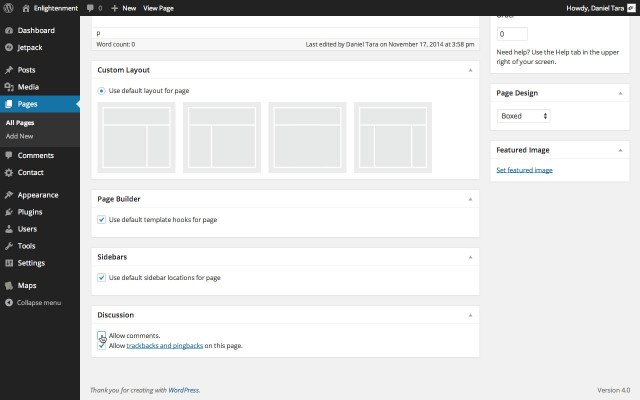Click the Settings icon in sidebar
The width and height of the screenshot is (640, 400).
pyautogui.click(x=9, y=263)
